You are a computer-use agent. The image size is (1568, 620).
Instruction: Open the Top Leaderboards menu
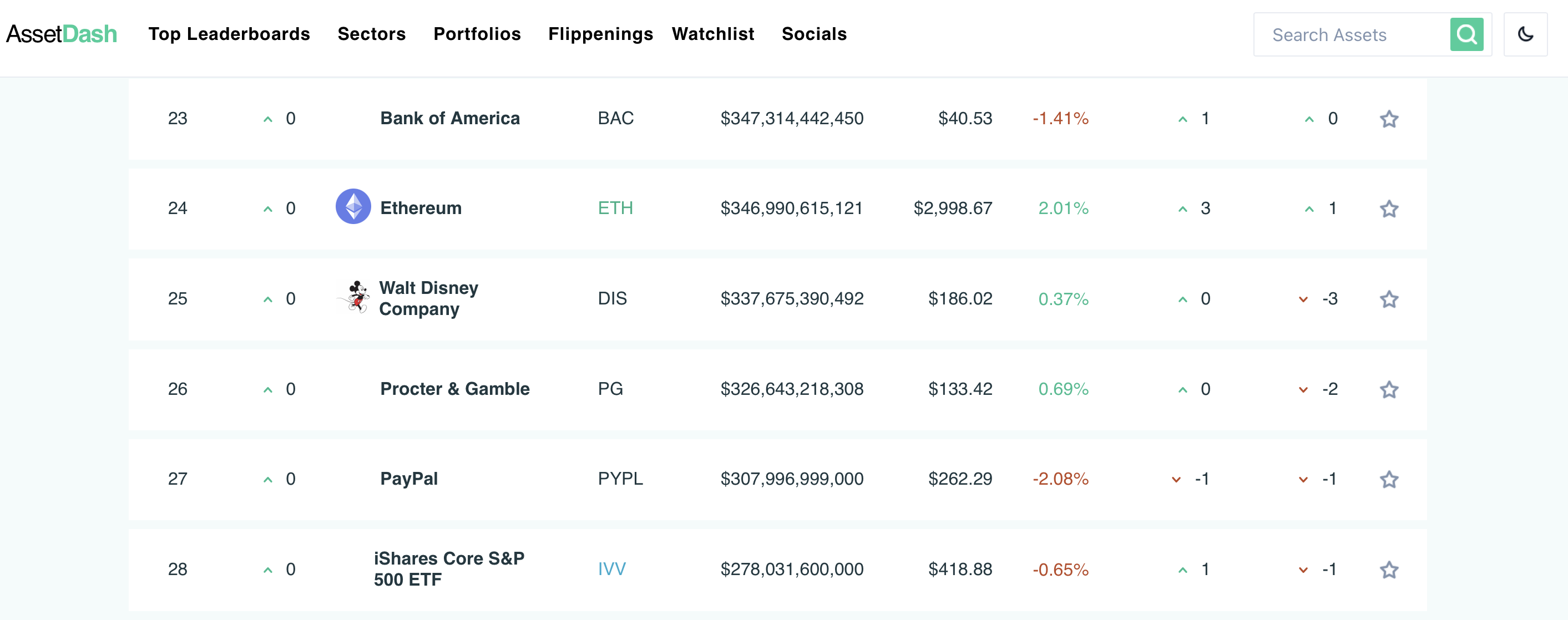point(229,34)
